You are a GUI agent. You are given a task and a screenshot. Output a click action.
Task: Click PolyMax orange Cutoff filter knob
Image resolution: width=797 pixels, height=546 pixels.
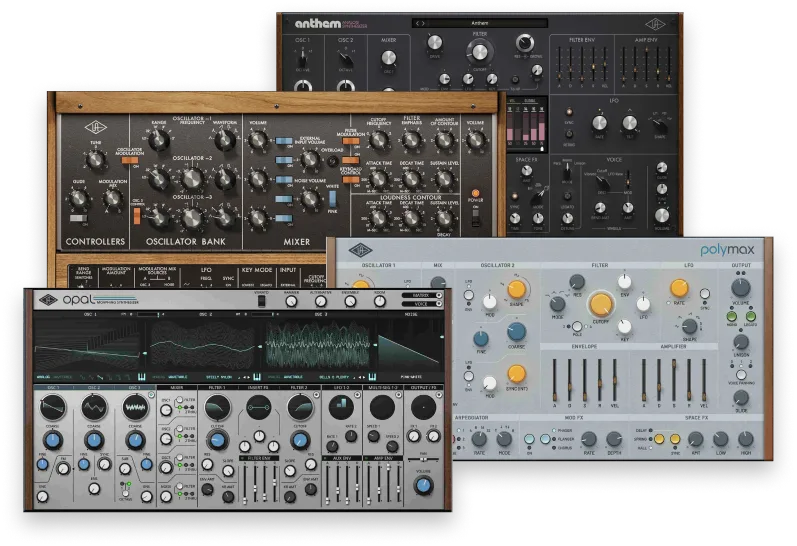click(601, 305)
